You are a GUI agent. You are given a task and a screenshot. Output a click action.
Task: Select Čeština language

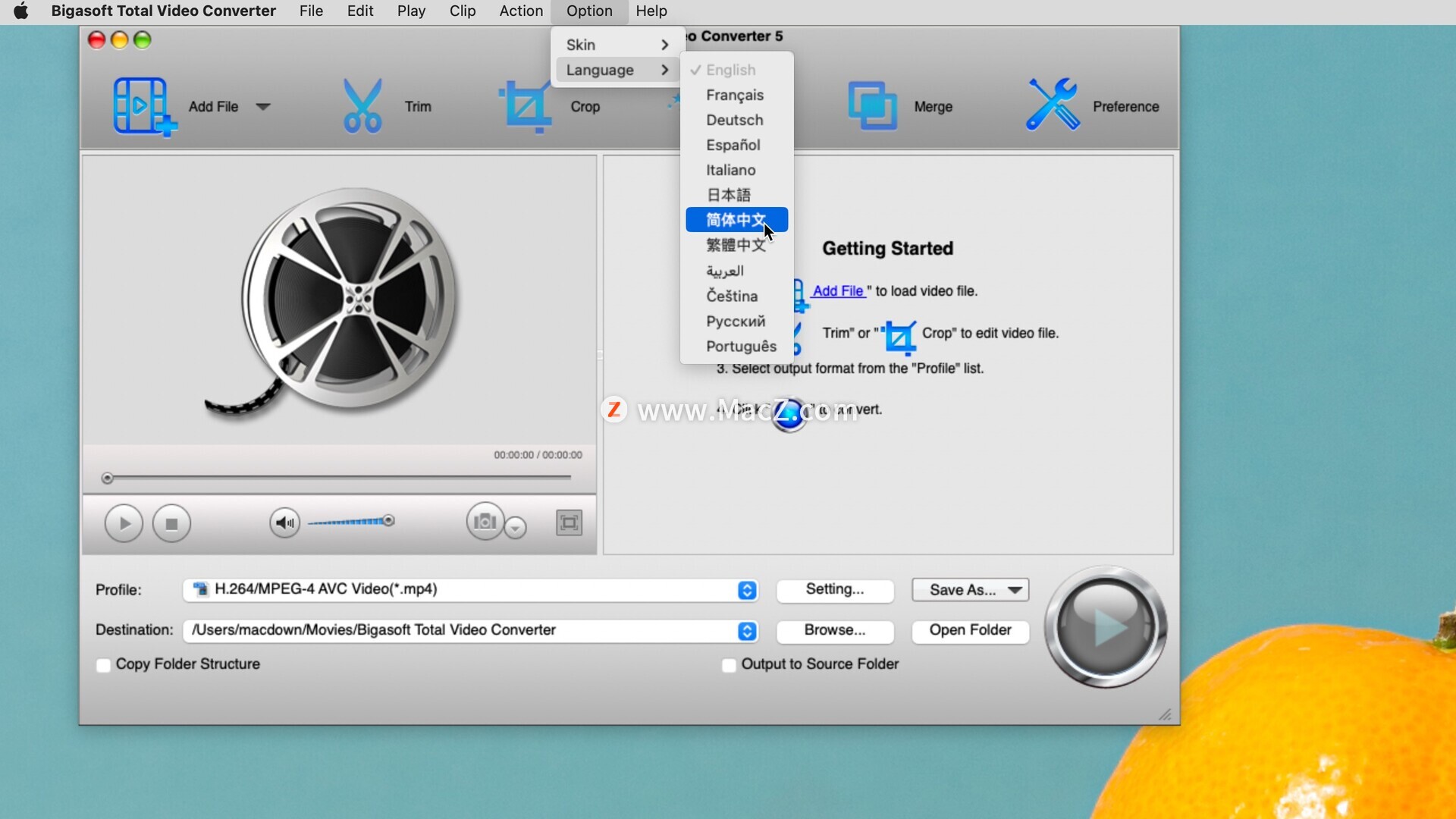(x=736, y=296)
